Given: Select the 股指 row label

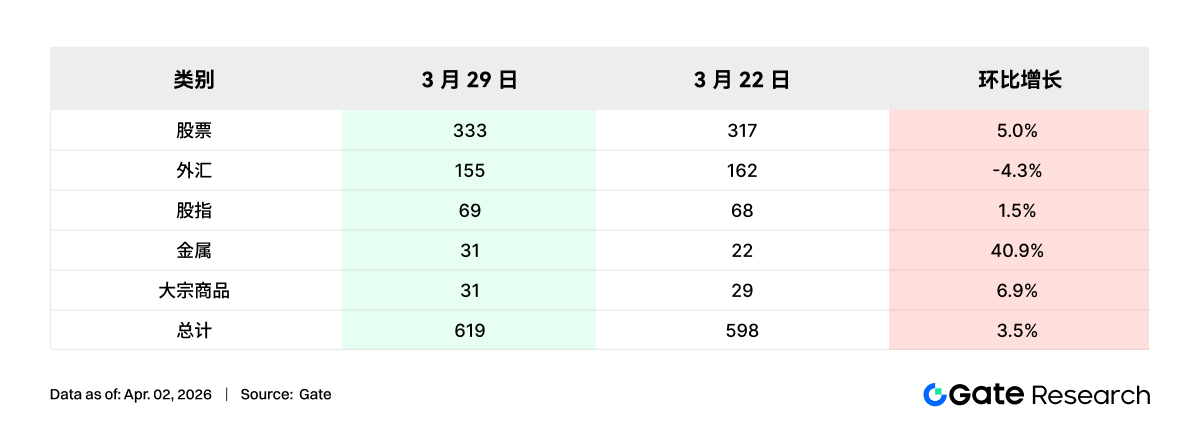Looking at the screenshot, I should tap(194, 211).
